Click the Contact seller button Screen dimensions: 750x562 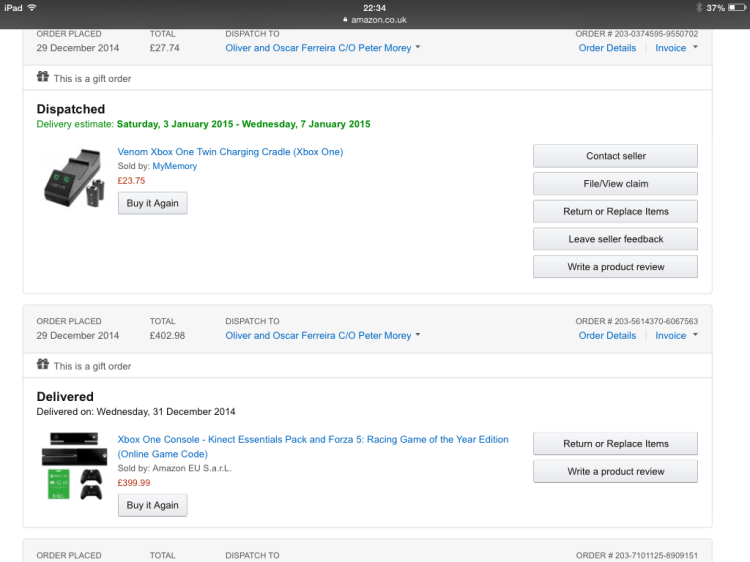615,156
